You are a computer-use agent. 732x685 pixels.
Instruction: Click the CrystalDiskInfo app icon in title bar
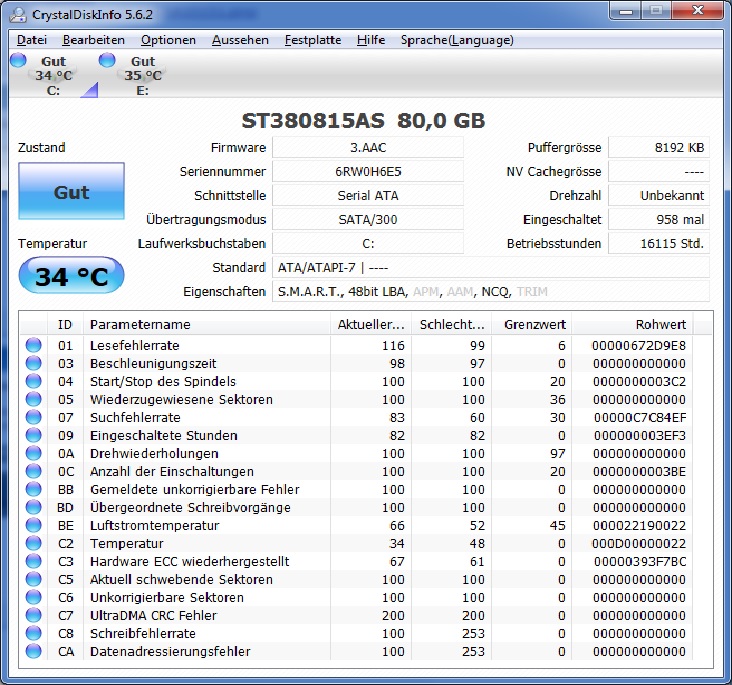(18, 14)
